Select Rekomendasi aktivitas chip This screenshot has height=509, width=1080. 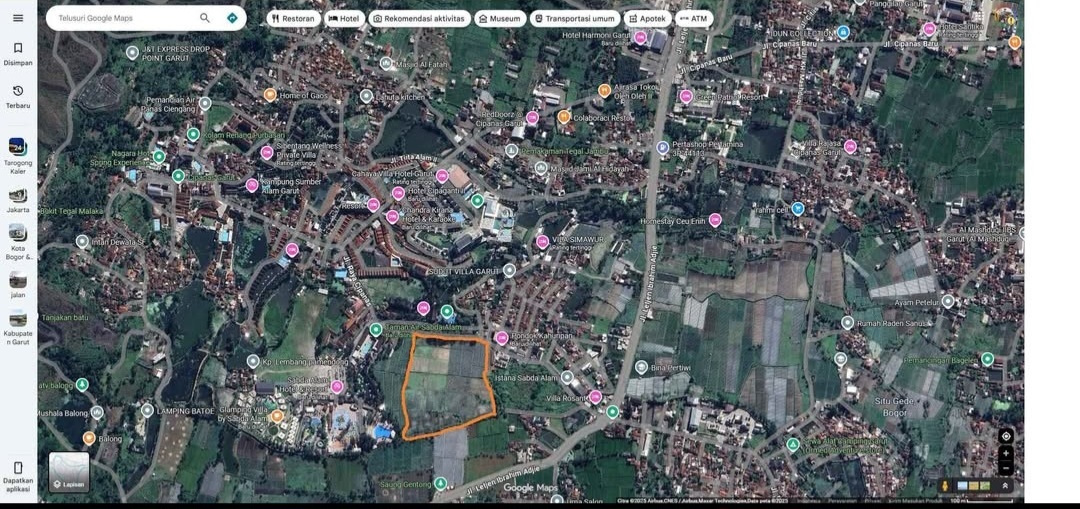[x=418, y=18]
